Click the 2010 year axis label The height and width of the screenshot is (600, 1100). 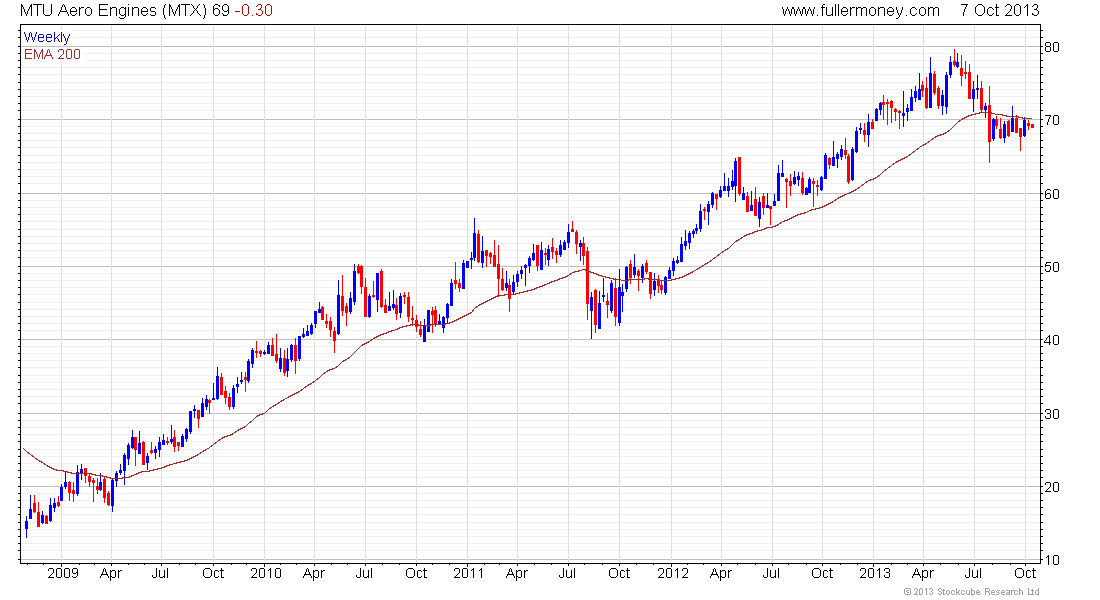click(265, 573)
